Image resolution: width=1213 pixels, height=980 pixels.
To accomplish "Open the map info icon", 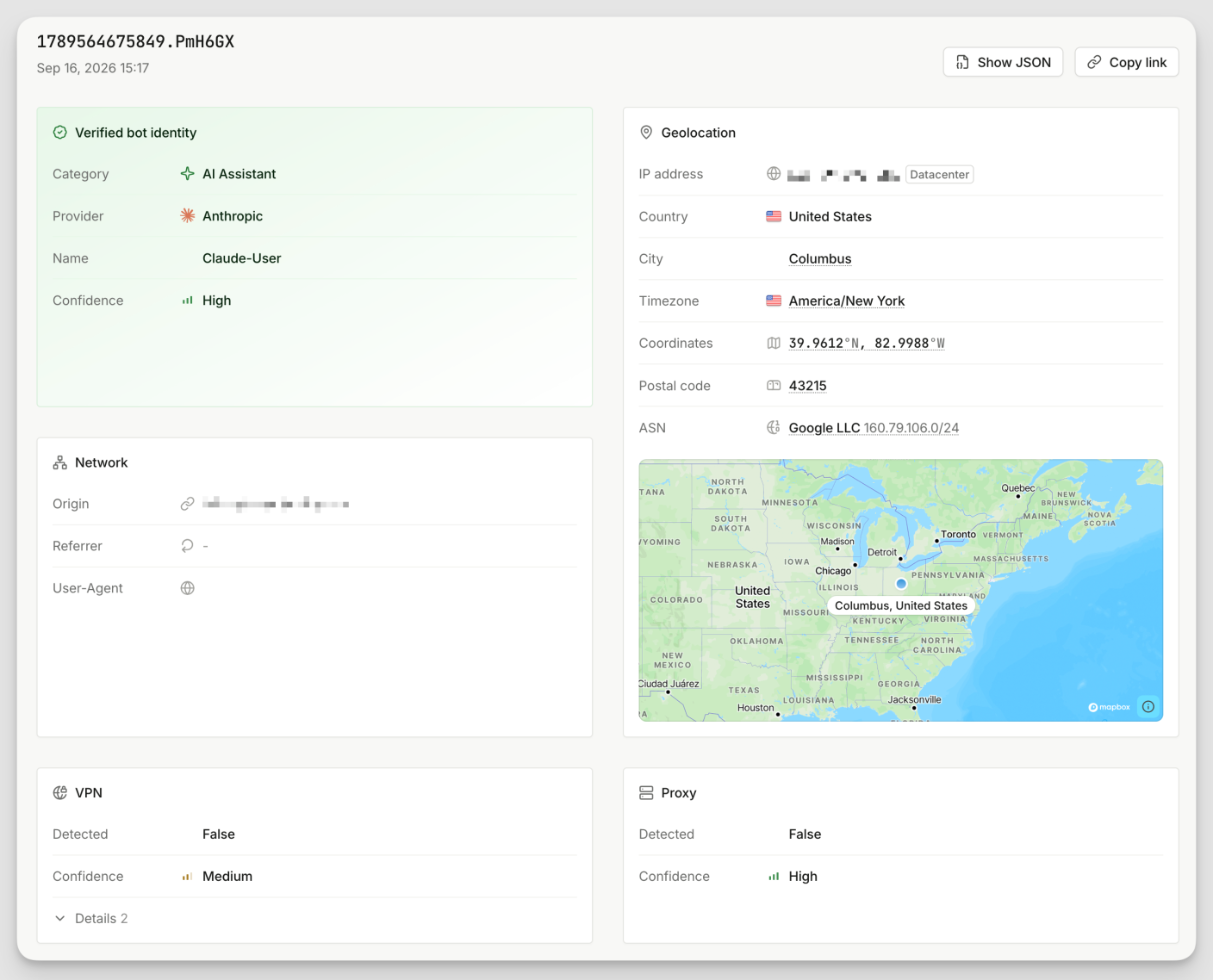I will 1148,706.
